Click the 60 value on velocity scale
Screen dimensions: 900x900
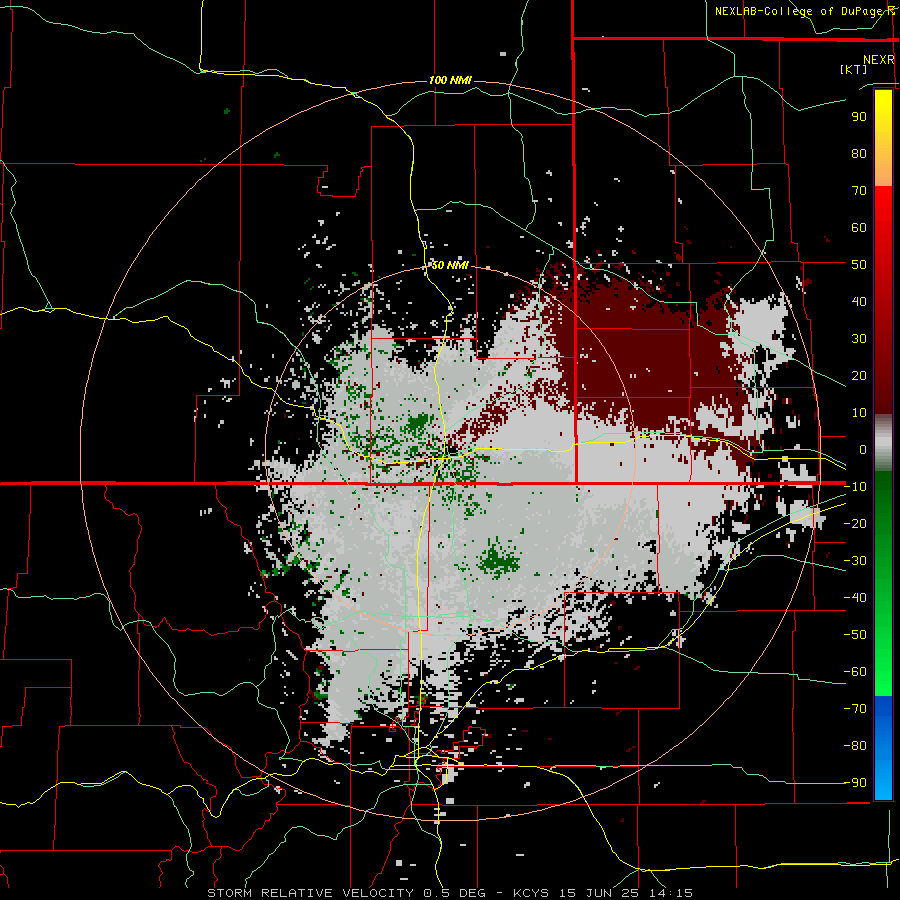pyautogui.click(x=859, y=228)
